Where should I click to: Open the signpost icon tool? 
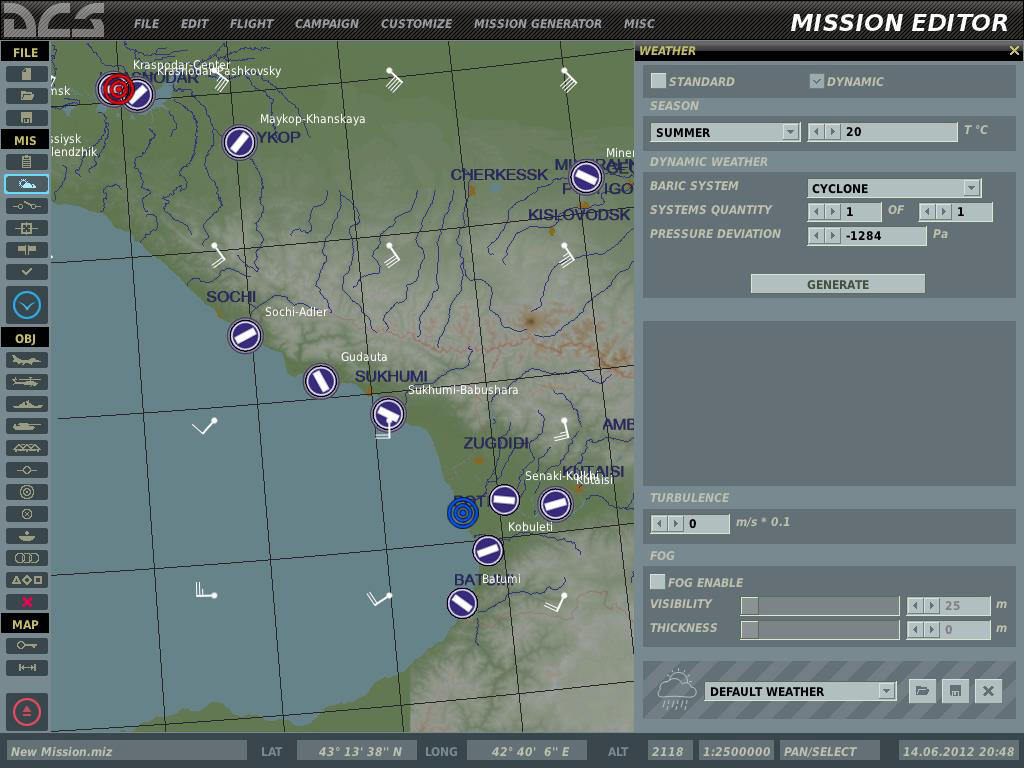[26, 249]
